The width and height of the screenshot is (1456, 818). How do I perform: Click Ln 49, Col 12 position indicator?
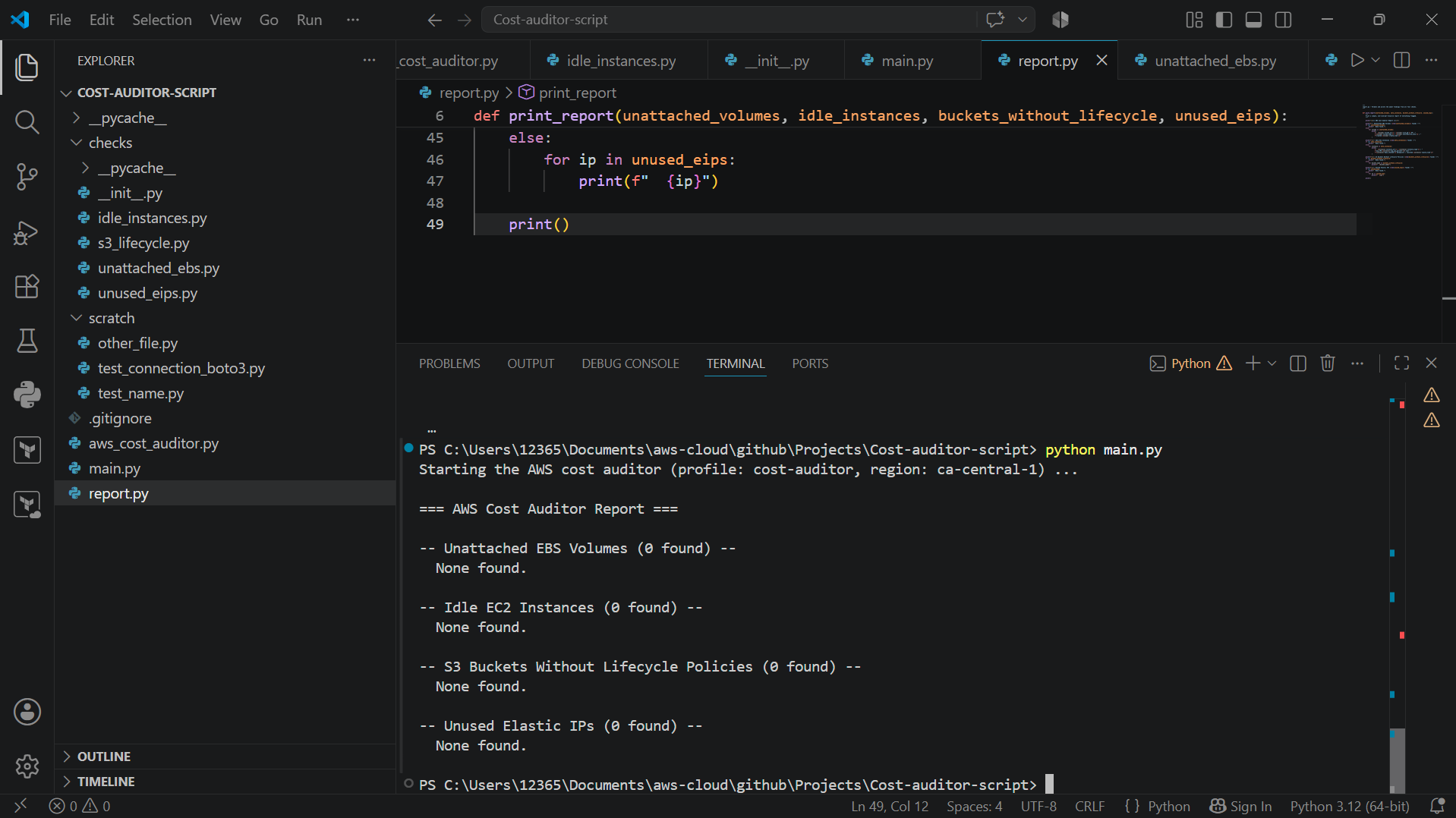click(890, 806)
